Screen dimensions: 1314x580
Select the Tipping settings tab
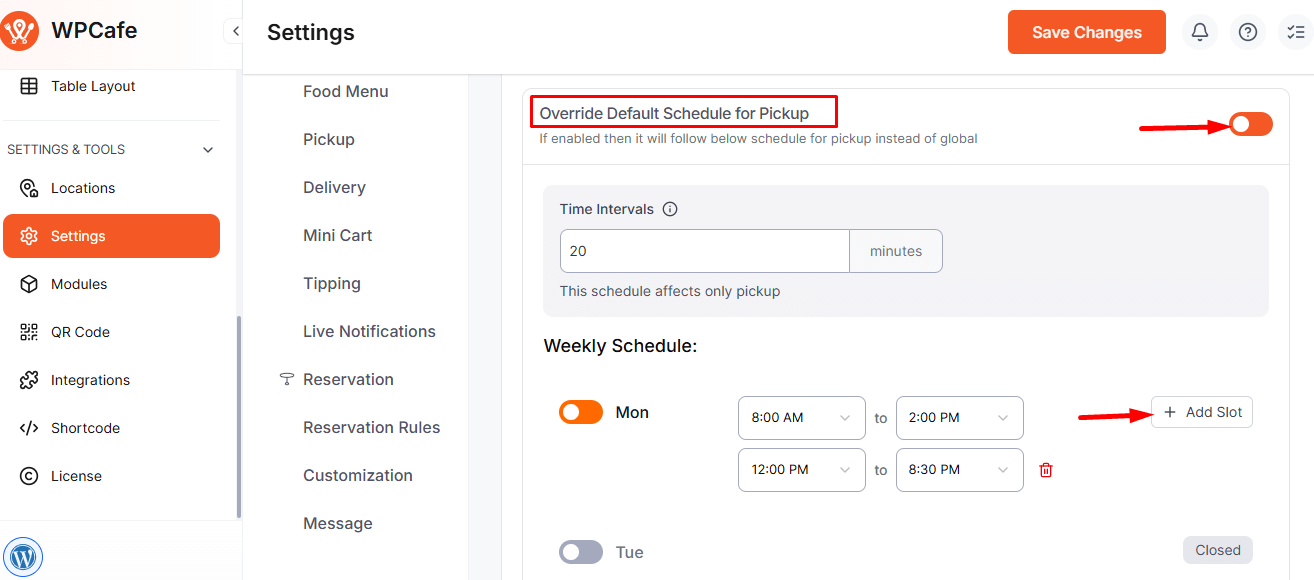coord(332,283)
